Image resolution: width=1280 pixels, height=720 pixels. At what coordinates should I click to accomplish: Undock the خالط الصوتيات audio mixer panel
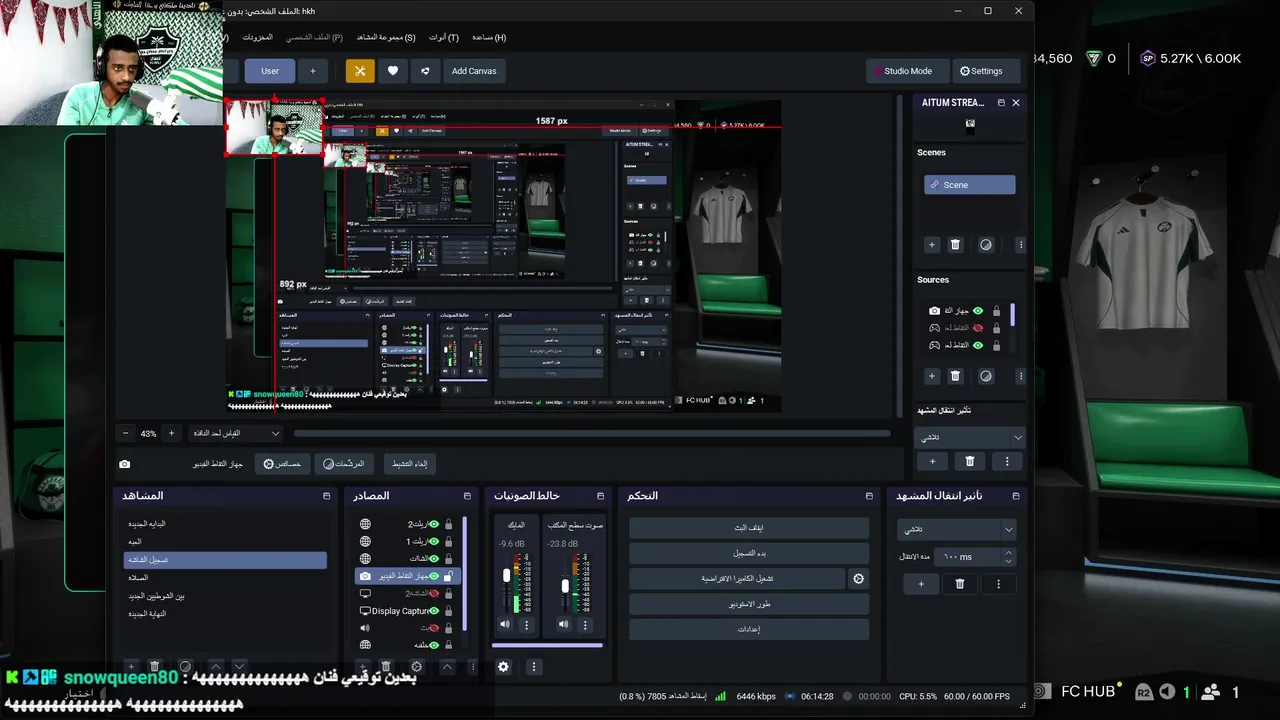click(x=600, y=496)
